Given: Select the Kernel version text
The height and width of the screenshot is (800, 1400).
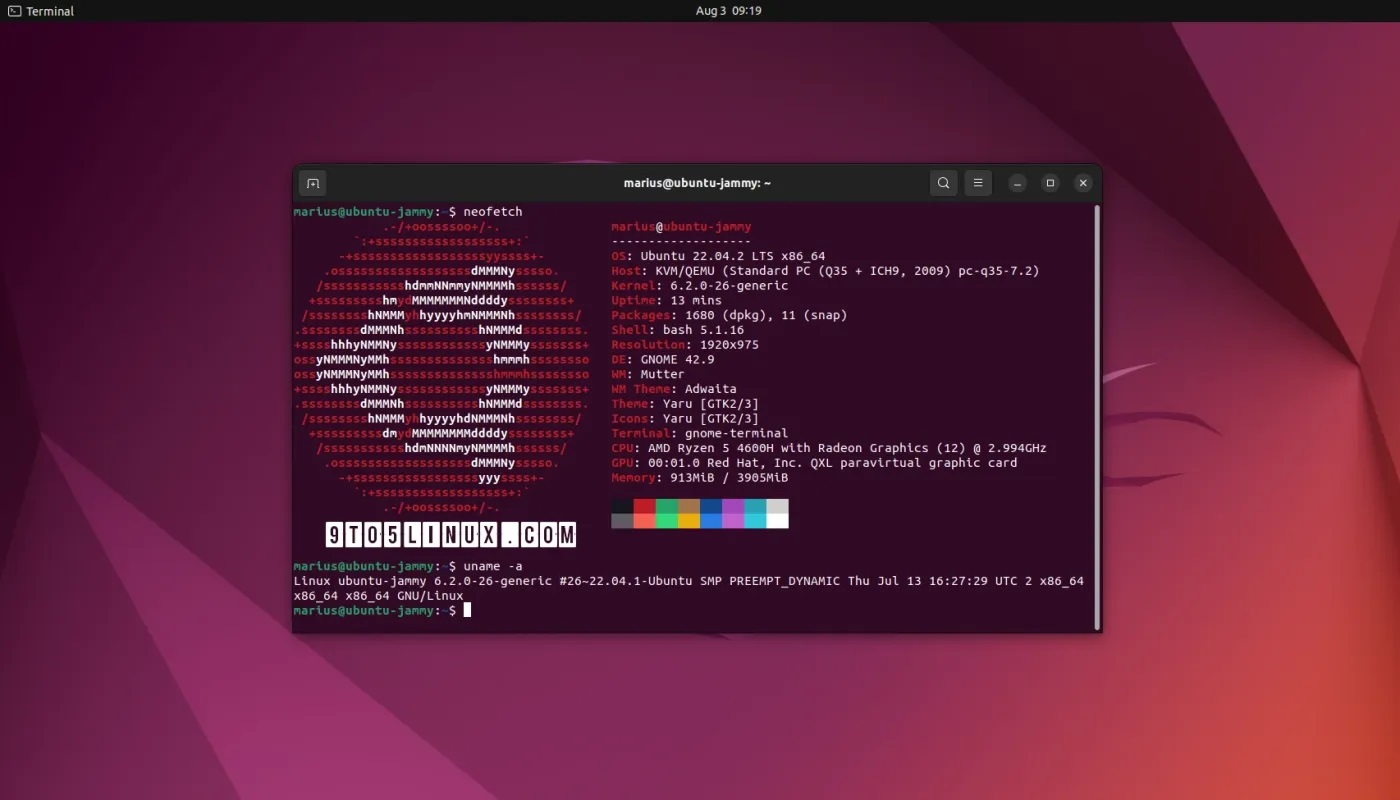Looking at the screenshot, I should tap(700, 285).
